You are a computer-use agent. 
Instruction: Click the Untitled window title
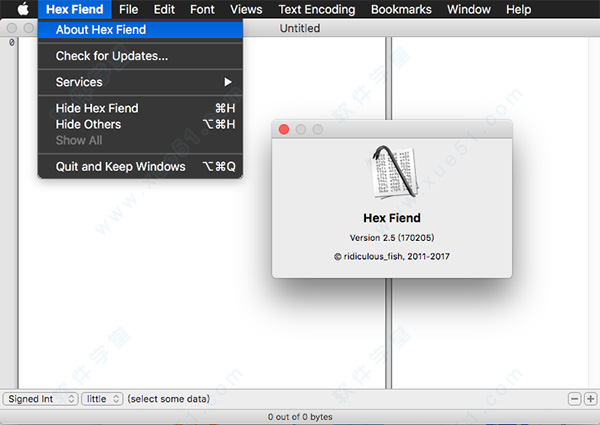coord(300,28)
